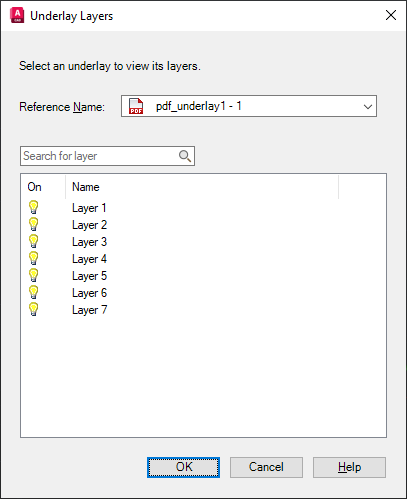Toggle visibility bulb for Layer 3
The height and width of the screenshot is (499, 407).
tap(34, 241)
